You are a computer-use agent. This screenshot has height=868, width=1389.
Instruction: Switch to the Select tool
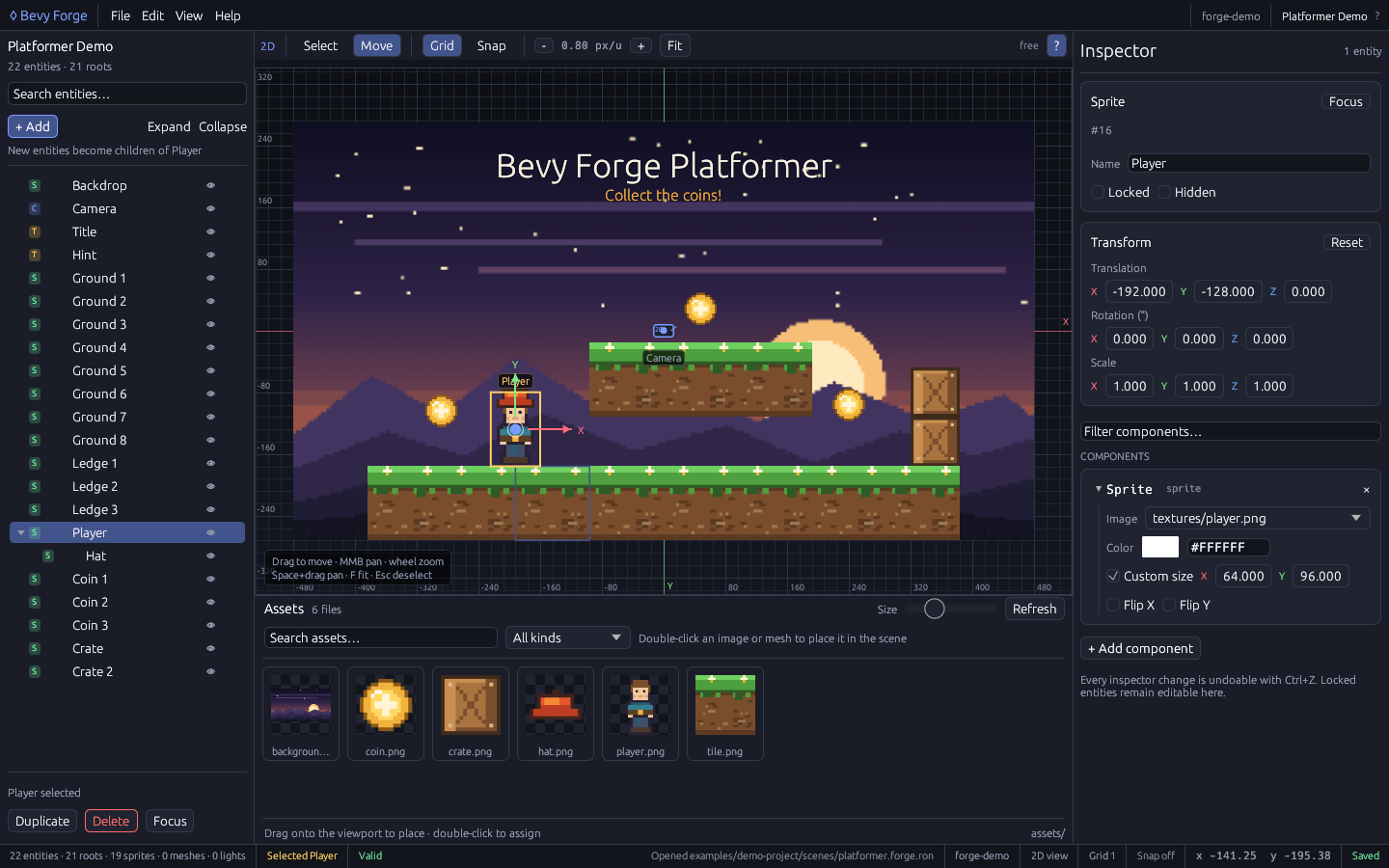(x=320, y=45)
